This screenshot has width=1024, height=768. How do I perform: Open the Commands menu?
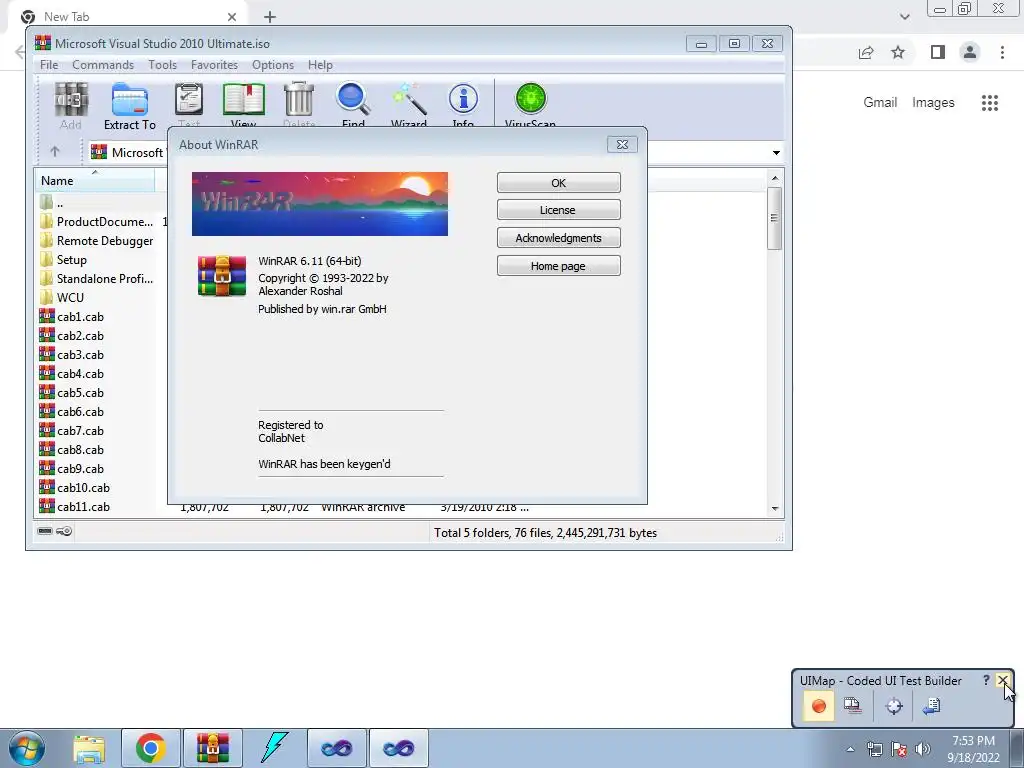coord(103,65)
